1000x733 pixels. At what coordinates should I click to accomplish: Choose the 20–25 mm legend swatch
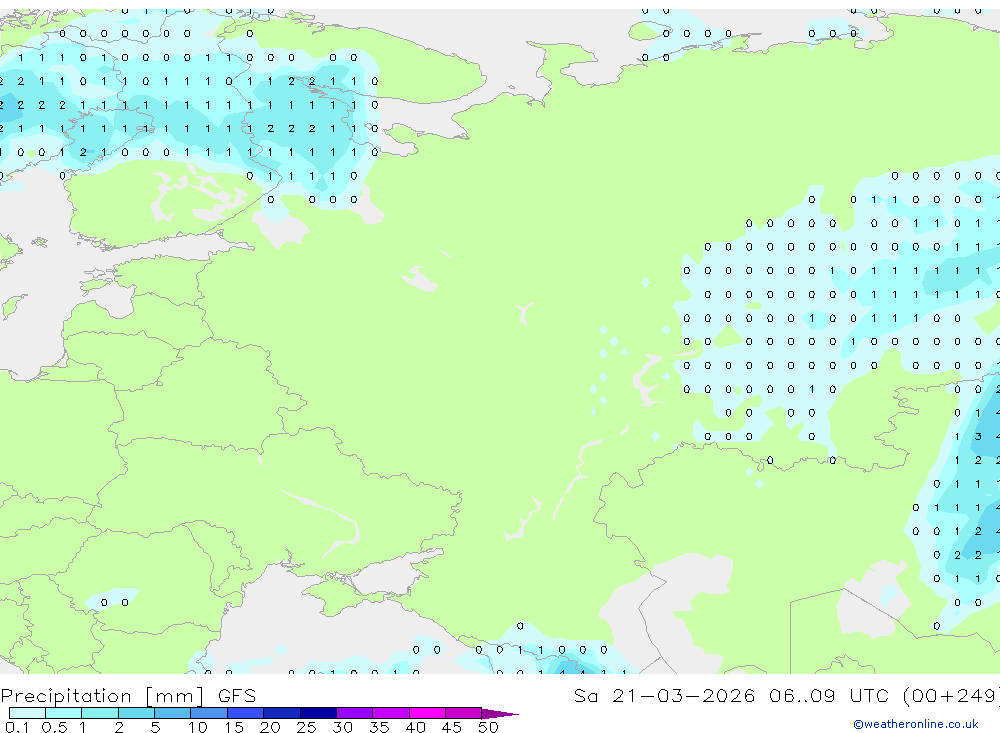[282, 713]
